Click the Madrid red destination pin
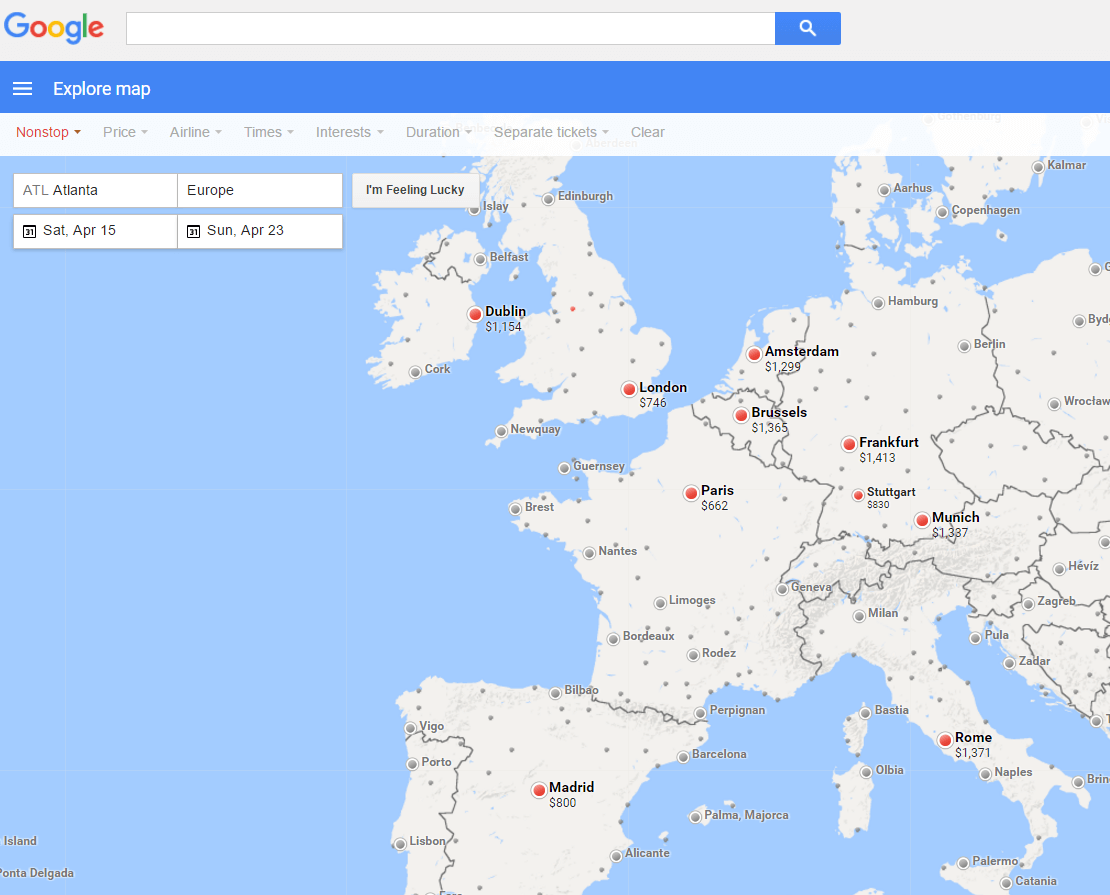This screenshot has width=1110, height=895. 539,790
